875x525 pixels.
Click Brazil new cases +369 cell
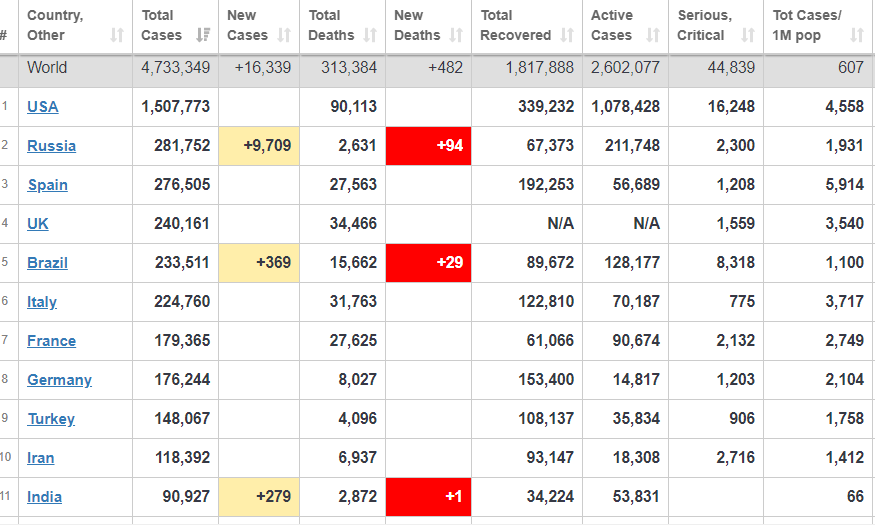259,263
